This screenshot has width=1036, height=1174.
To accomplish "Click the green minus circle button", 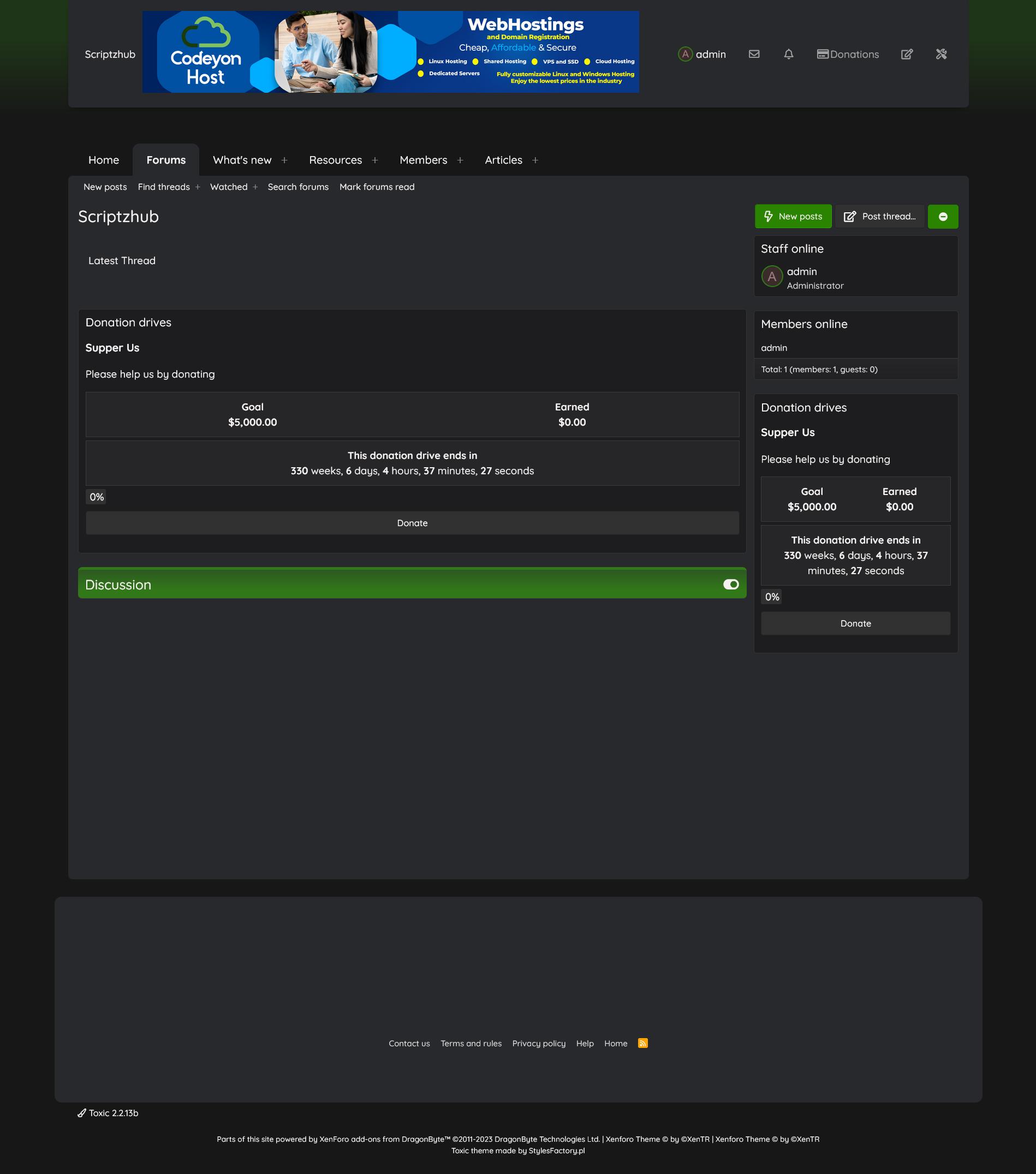I will click(x=943, y=217).
